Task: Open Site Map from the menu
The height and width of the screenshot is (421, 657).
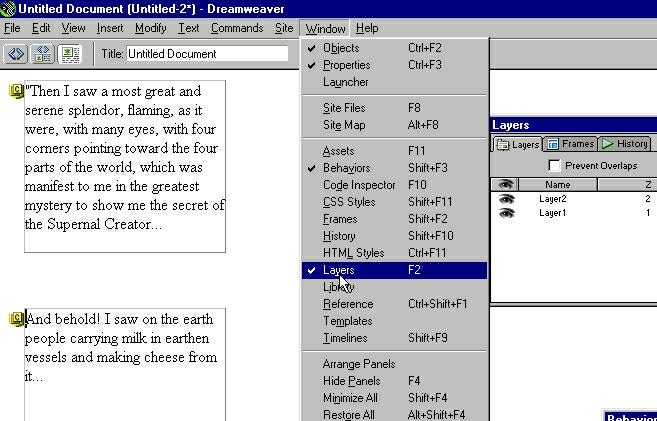Action: pos(394,125)
